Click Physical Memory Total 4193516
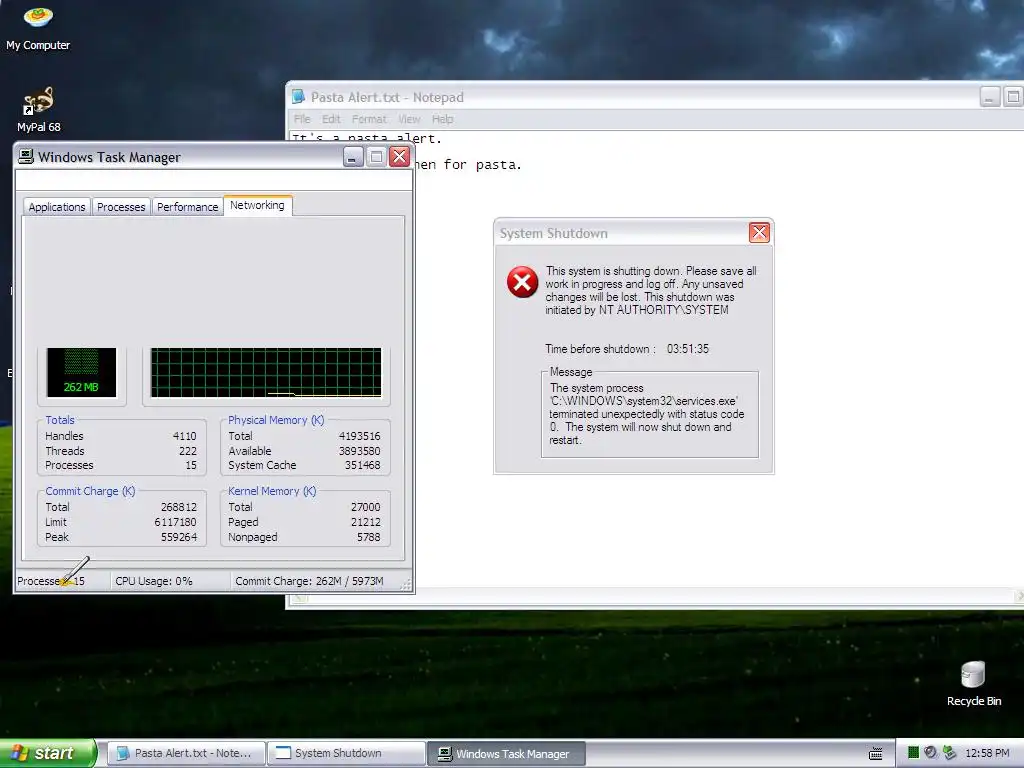This screenshot has height=768, width=1024. [359, 436]
